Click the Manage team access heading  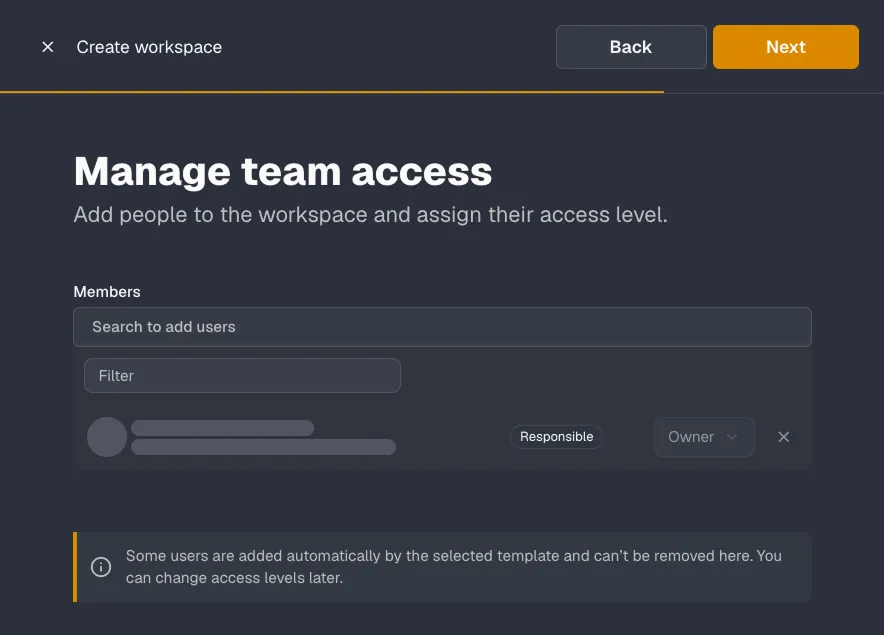pos(283,171)
